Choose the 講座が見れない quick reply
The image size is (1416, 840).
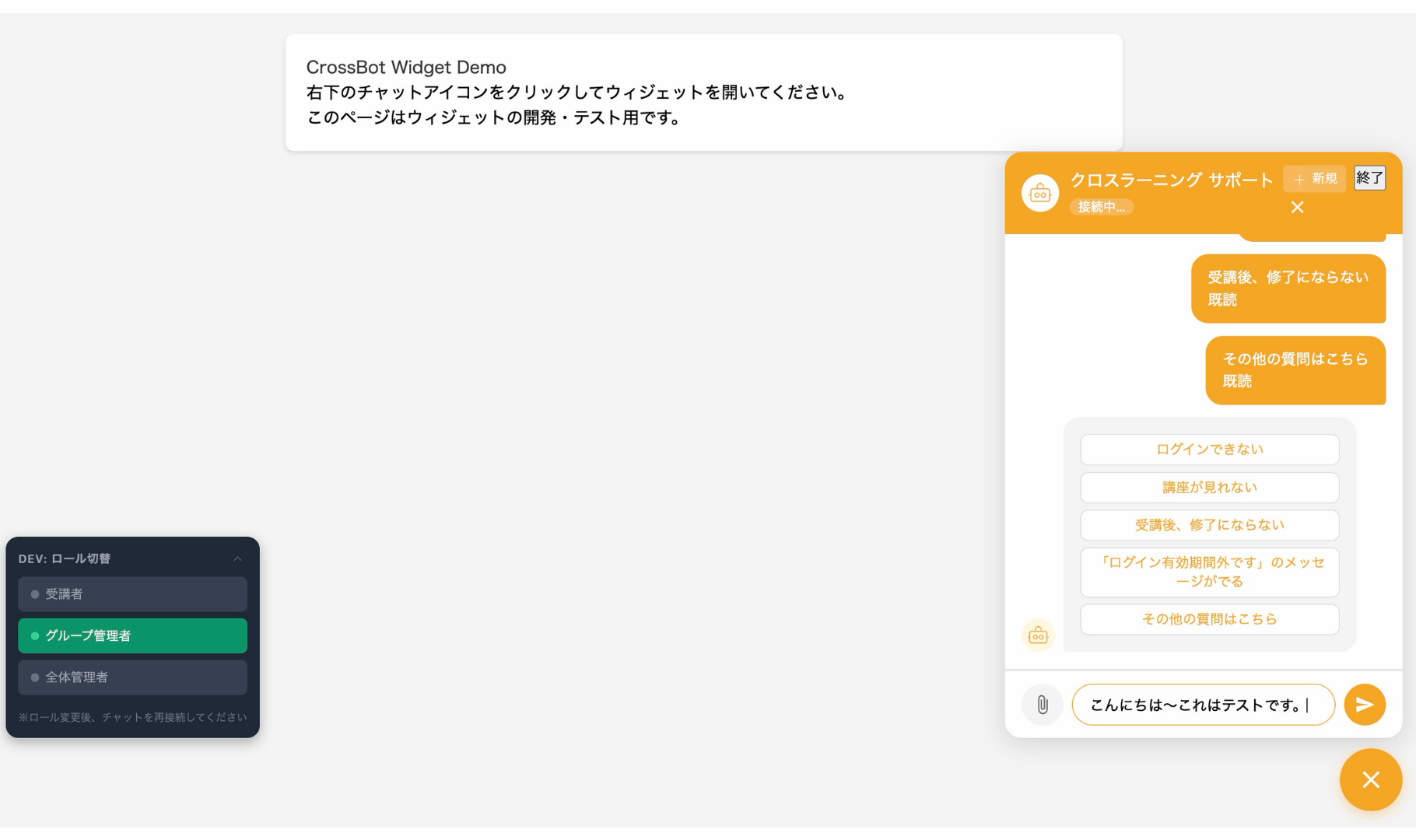[1209, 487]
